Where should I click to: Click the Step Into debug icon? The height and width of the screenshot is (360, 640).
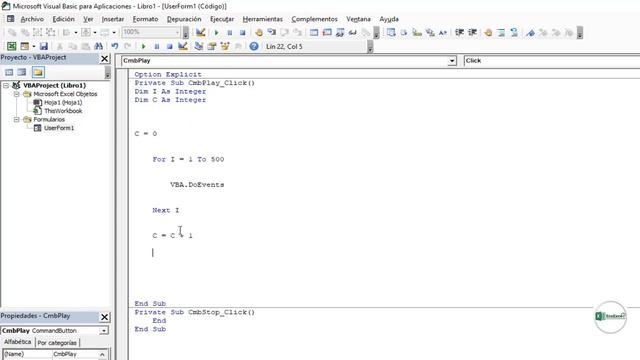[x=271, y=32]
